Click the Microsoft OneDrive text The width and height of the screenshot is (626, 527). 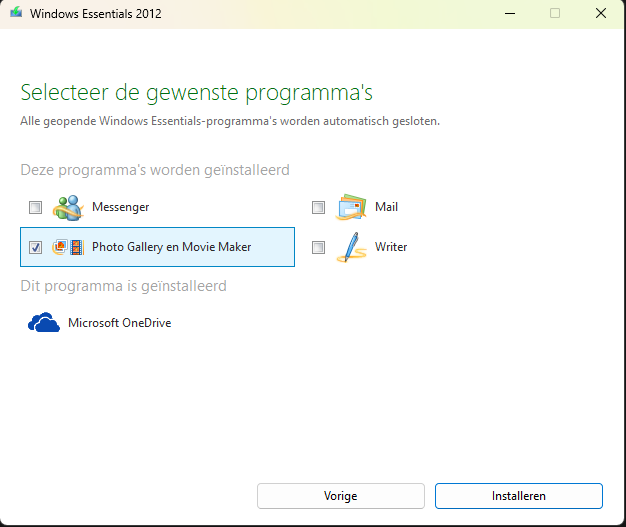coord(120,323)
